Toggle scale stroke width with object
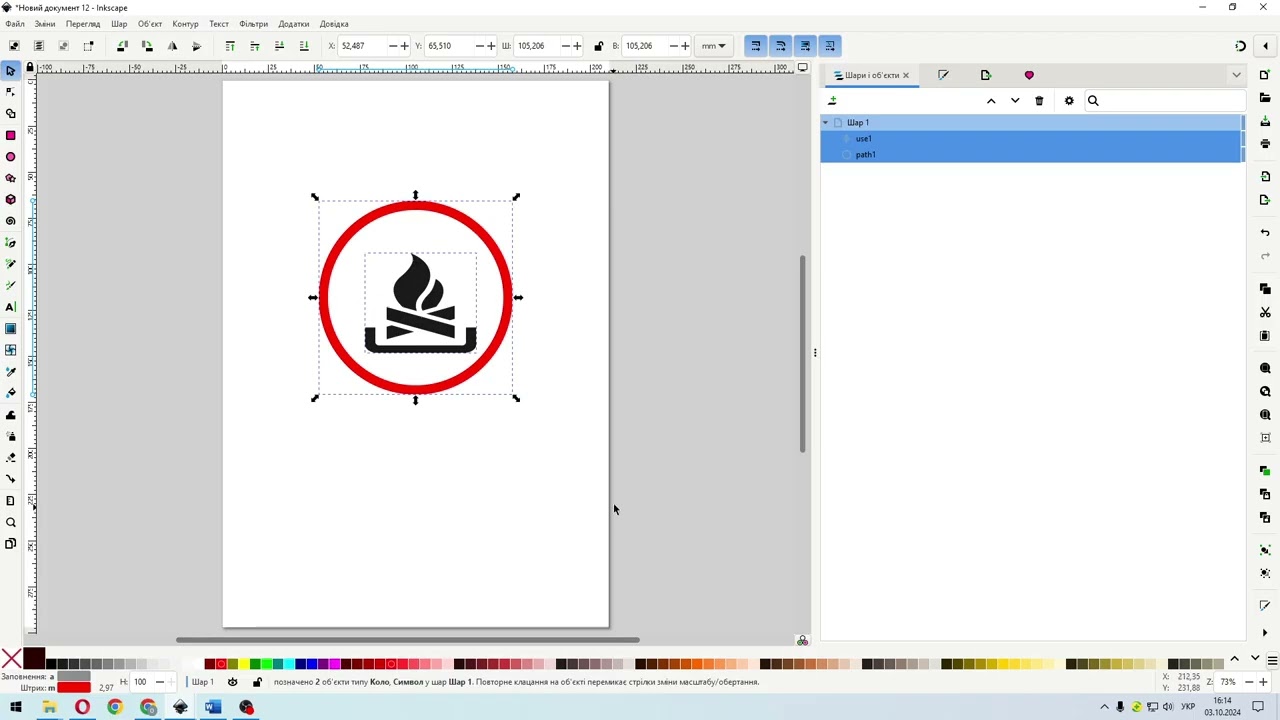The width and height of the screenshot is (1280, 720). coord(756,46)
